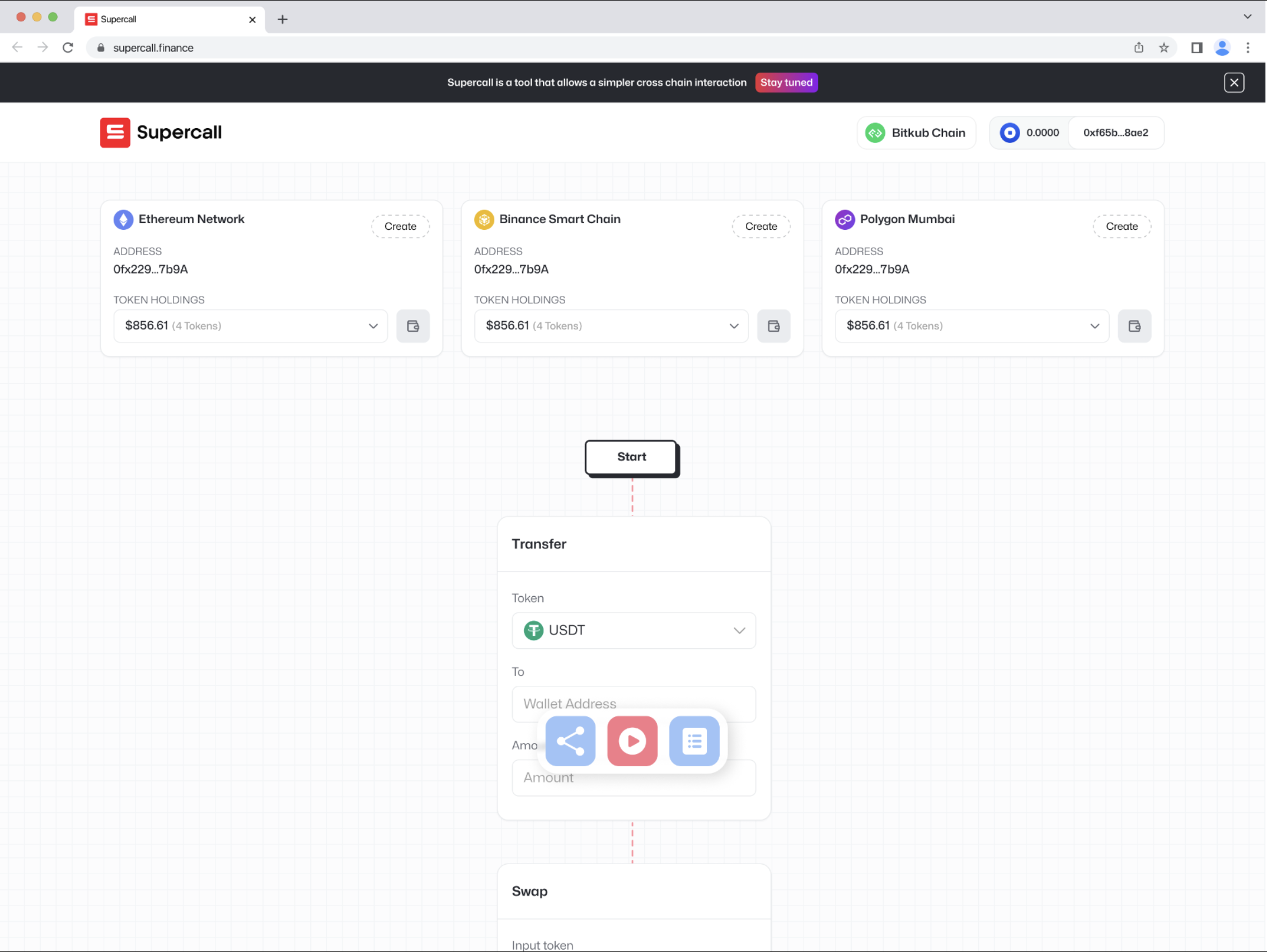This screenshot has width=1267, height=952.
Task: Open Bitkub Chain network selector
Action: pos(916,133)
